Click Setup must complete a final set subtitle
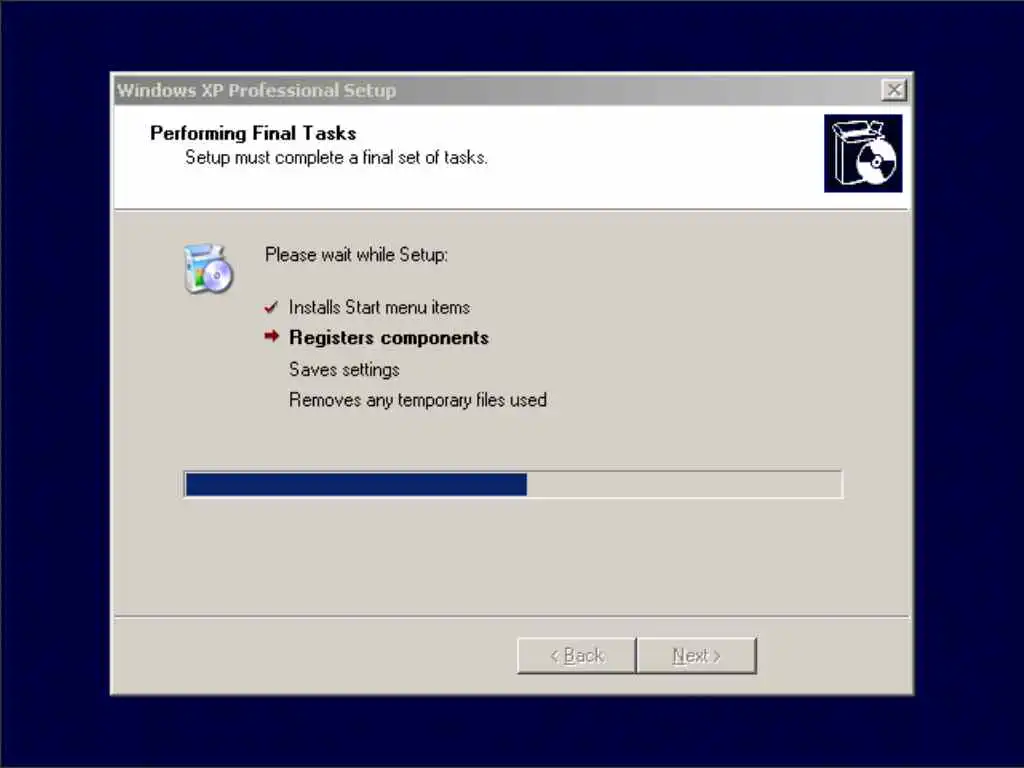The width and height of the screenshot is (1024, 768). pyautogui.click(x=336, y=157)
